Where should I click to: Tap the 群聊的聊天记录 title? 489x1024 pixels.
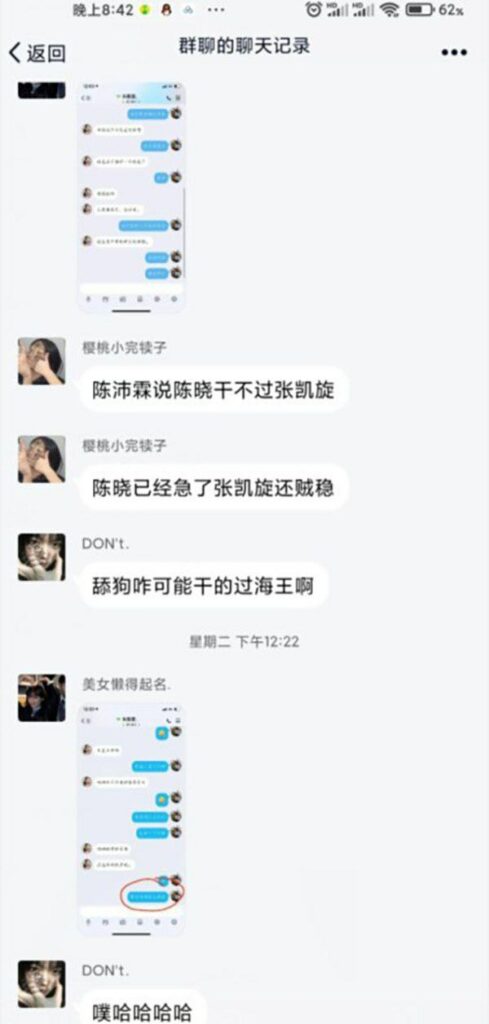pyautogui.click(x=244, y=46)
